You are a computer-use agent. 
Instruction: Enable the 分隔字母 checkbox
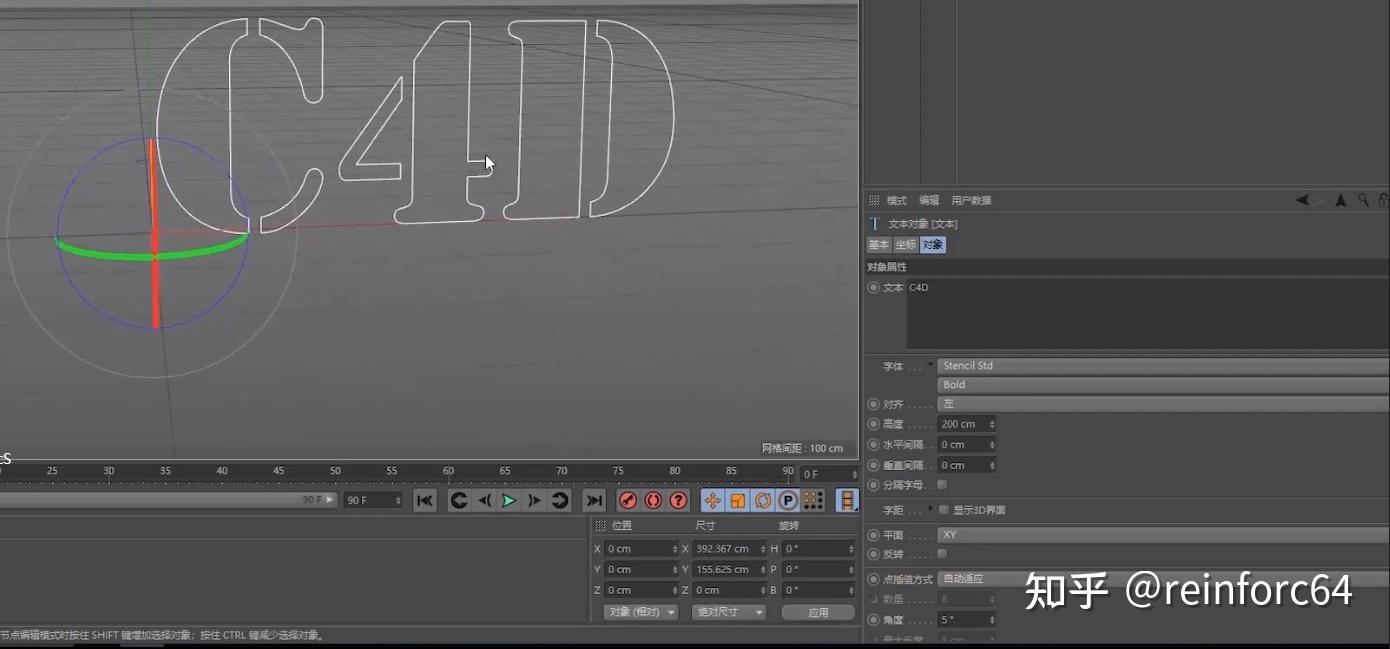coord(942,485)
